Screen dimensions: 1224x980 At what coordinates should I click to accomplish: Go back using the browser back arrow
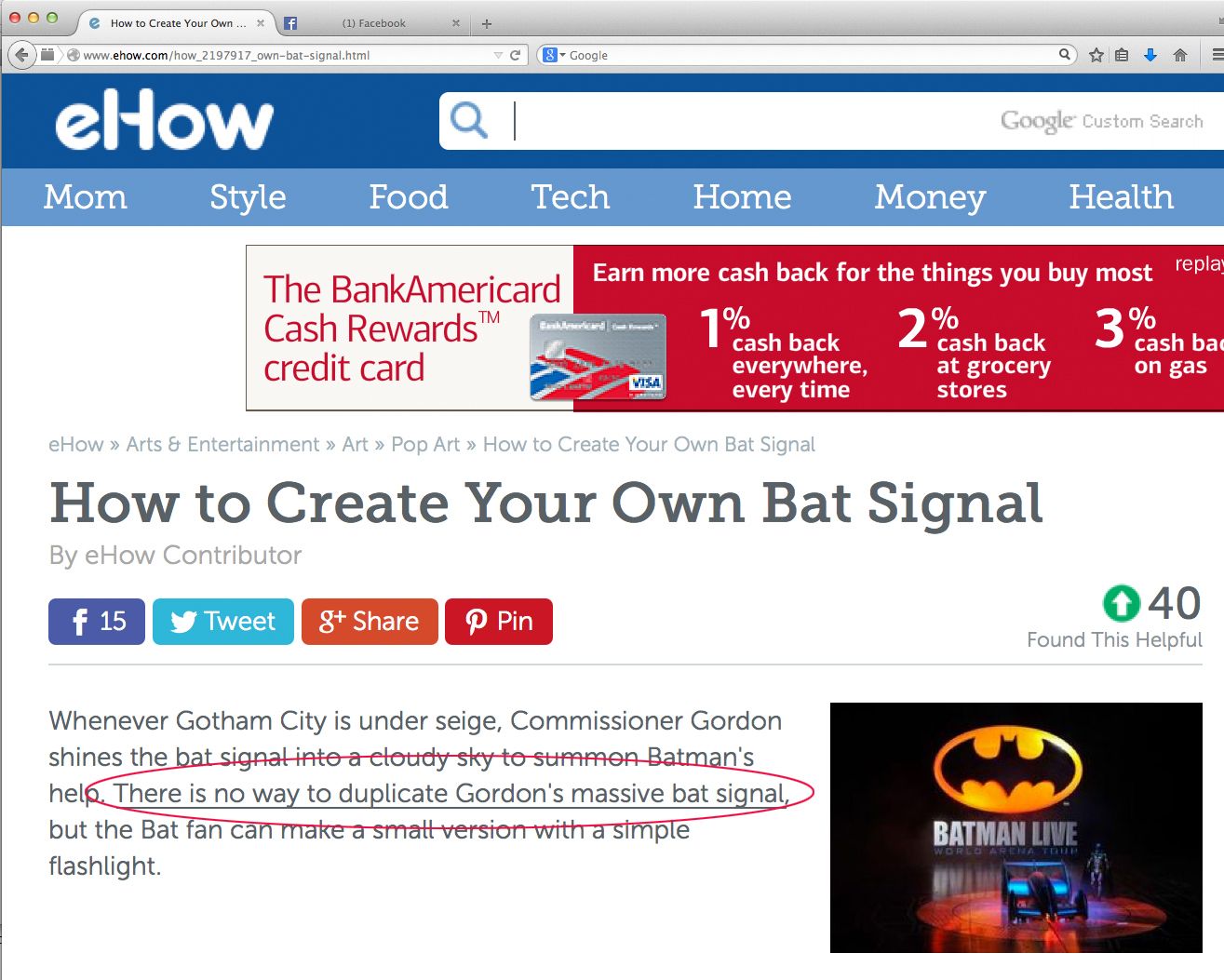pos(21,55)
